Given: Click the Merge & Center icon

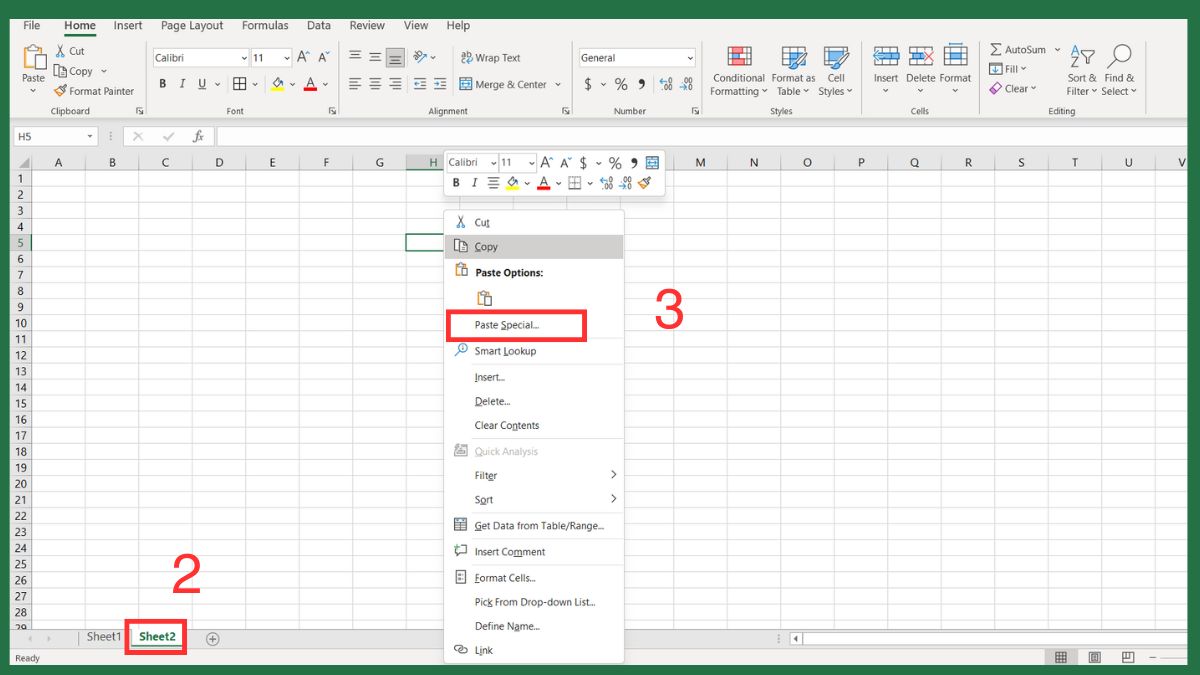Looking at the screenshot, I should [x=466, y=85].
